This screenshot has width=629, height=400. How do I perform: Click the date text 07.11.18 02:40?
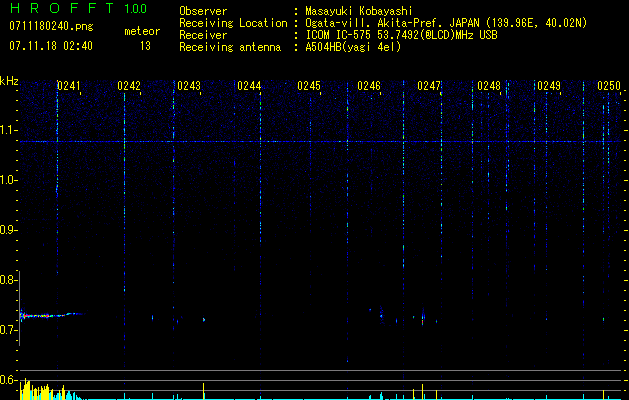tap(51, 46)
